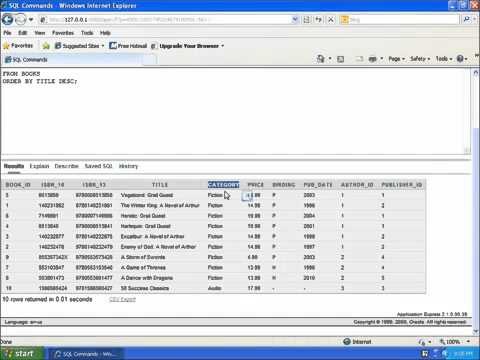Start search with the magnifier icon

(x=466, y=20)
